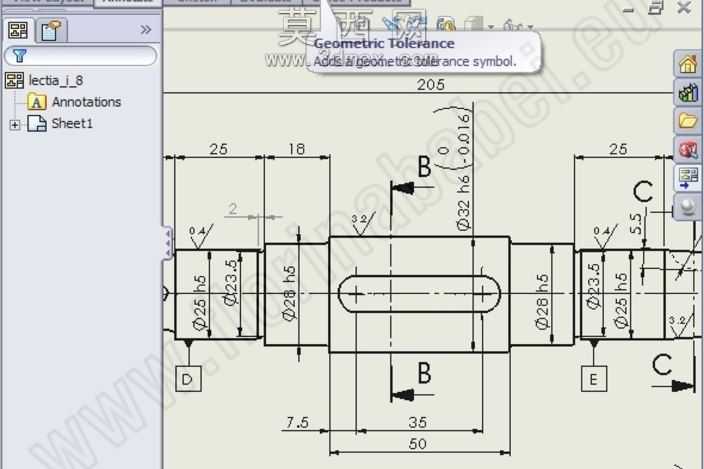704x469 pixels.
Task: Click the display style cube icon
Action: (474, 25)
